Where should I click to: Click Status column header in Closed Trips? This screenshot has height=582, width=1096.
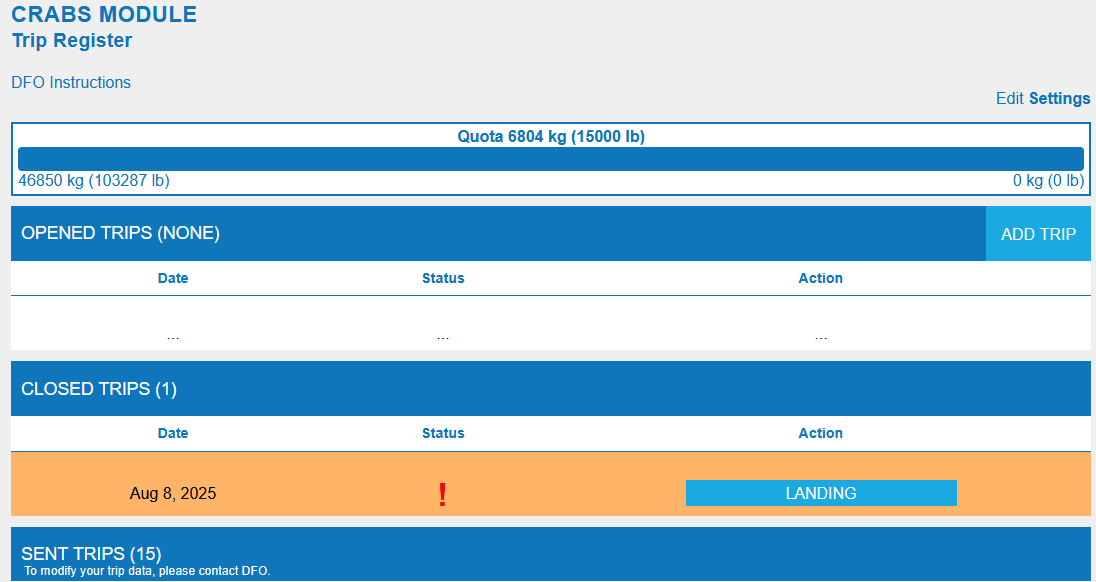pyautogui.click(x=443, y=433)
